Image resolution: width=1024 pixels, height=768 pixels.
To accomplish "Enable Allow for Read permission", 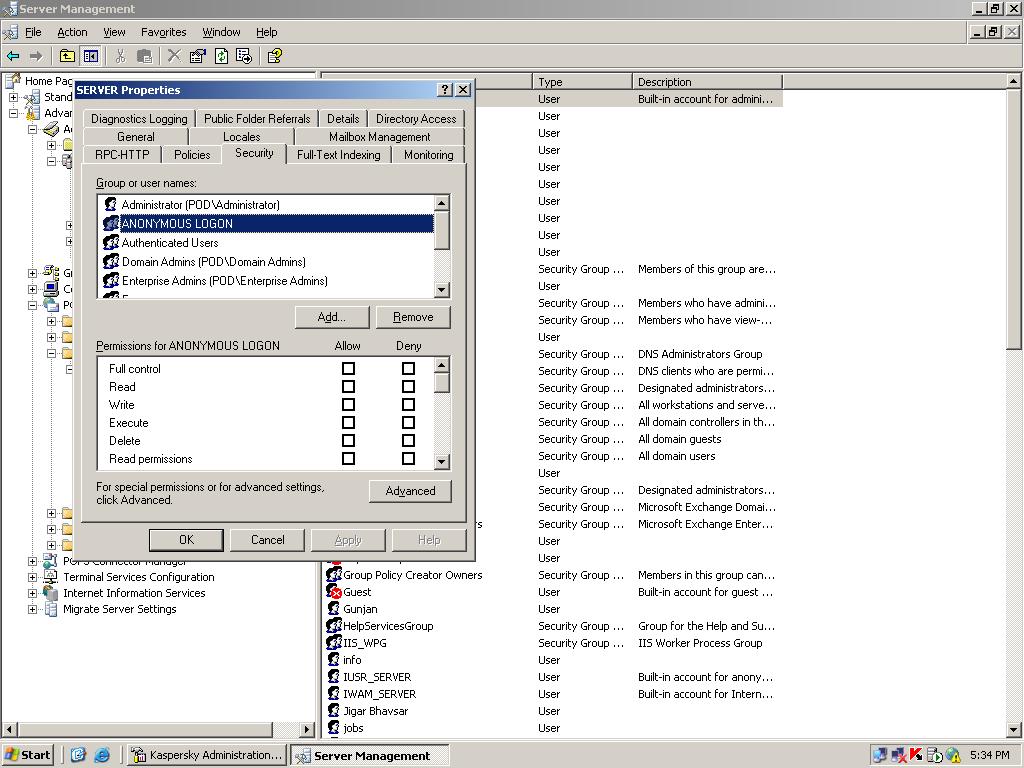I will pyautogui.click(x=348, y=387).
